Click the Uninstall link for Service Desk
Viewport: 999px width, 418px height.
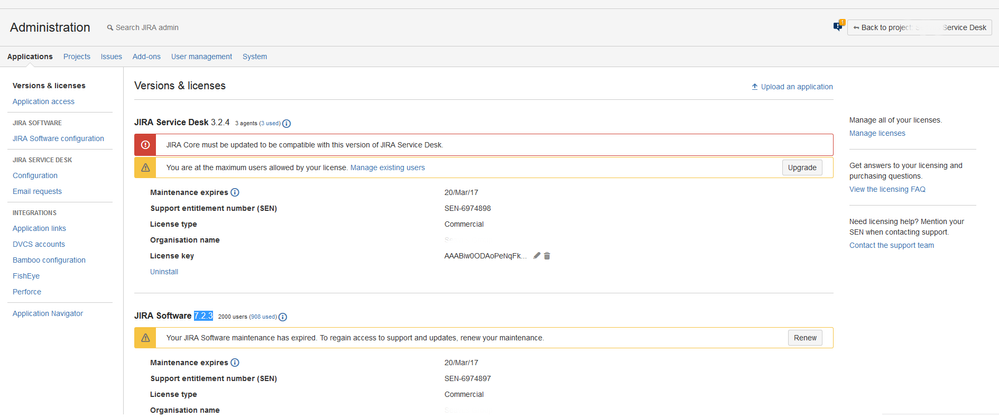[164, 272]
